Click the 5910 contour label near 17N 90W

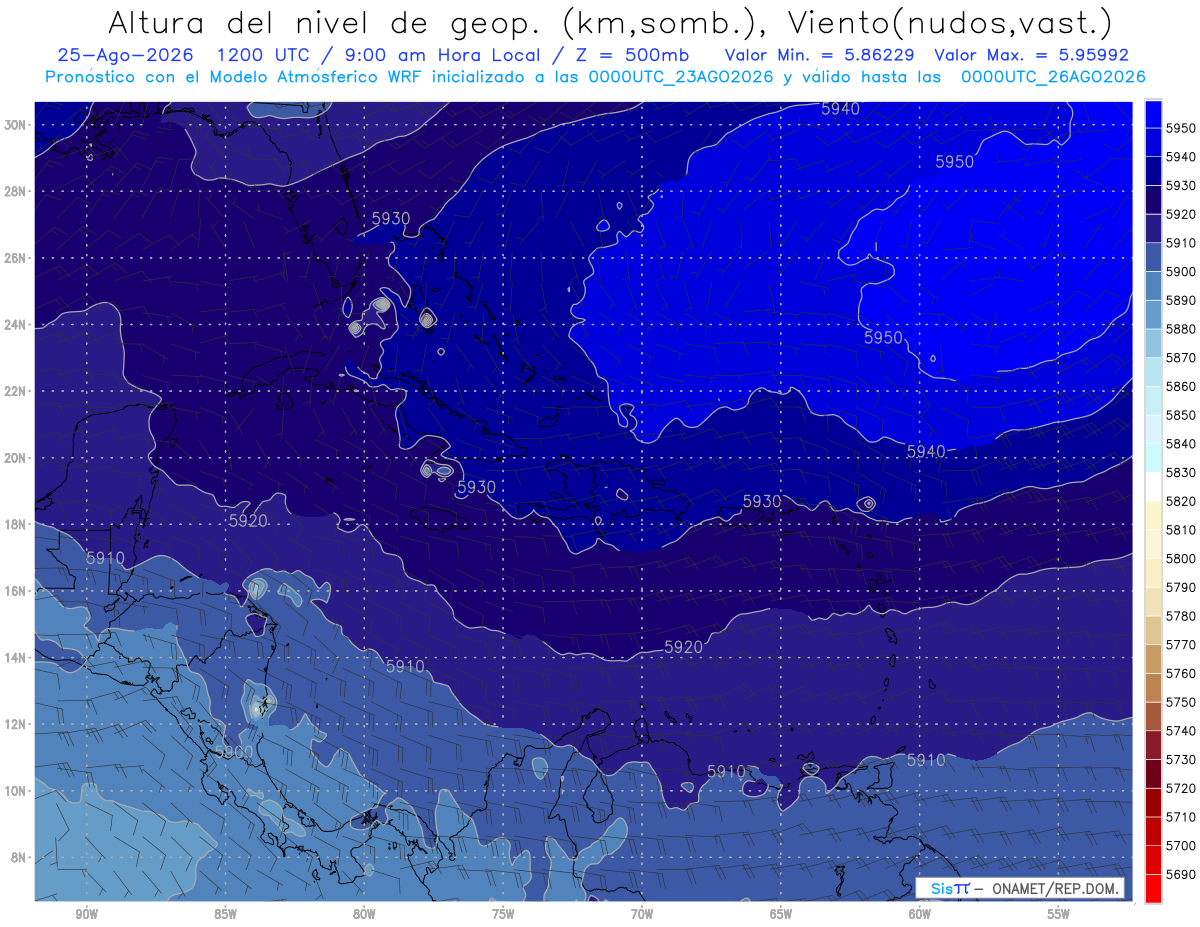click(x=105, y=558)
